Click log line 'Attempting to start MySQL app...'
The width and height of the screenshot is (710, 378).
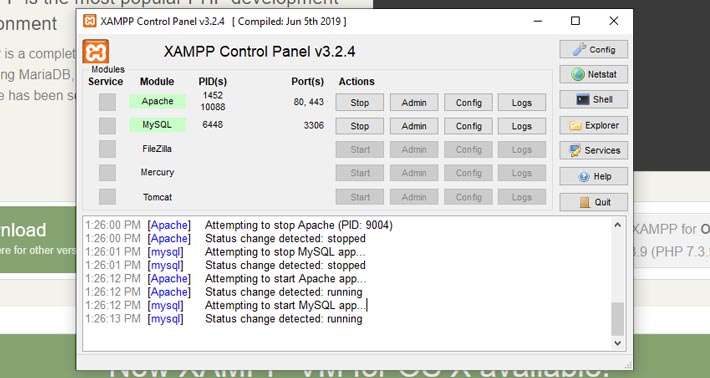tap(285, 305)
